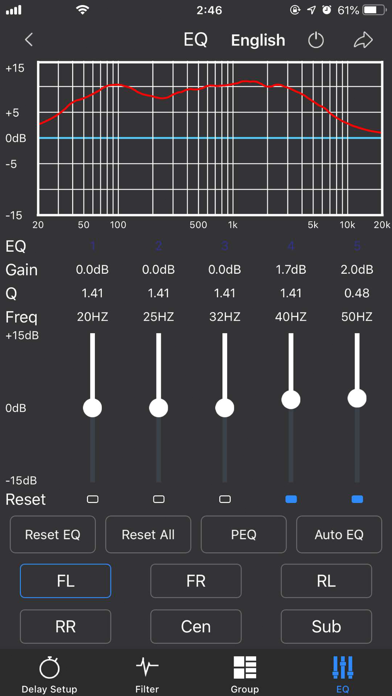The height and width of the screenshot is (696, 392).
Task: Tap the 0.0dB gain of band 1
Action: click(92, 270)
